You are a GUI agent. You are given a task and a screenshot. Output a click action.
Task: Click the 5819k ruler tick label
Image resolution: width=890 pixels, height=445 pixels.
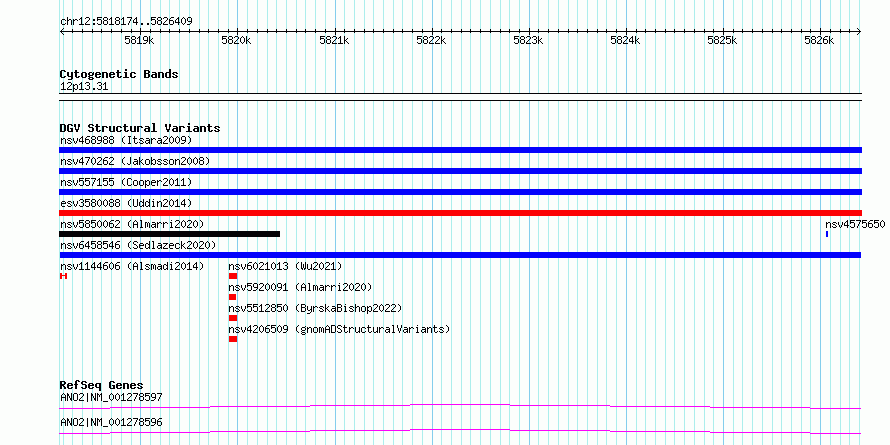(139, 41)
